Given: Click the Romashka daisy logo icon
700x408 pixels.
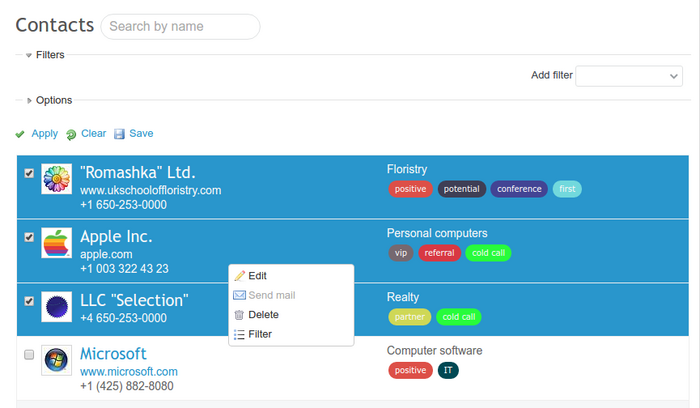Looking at the screenshot, I should (x=56, y=179).
